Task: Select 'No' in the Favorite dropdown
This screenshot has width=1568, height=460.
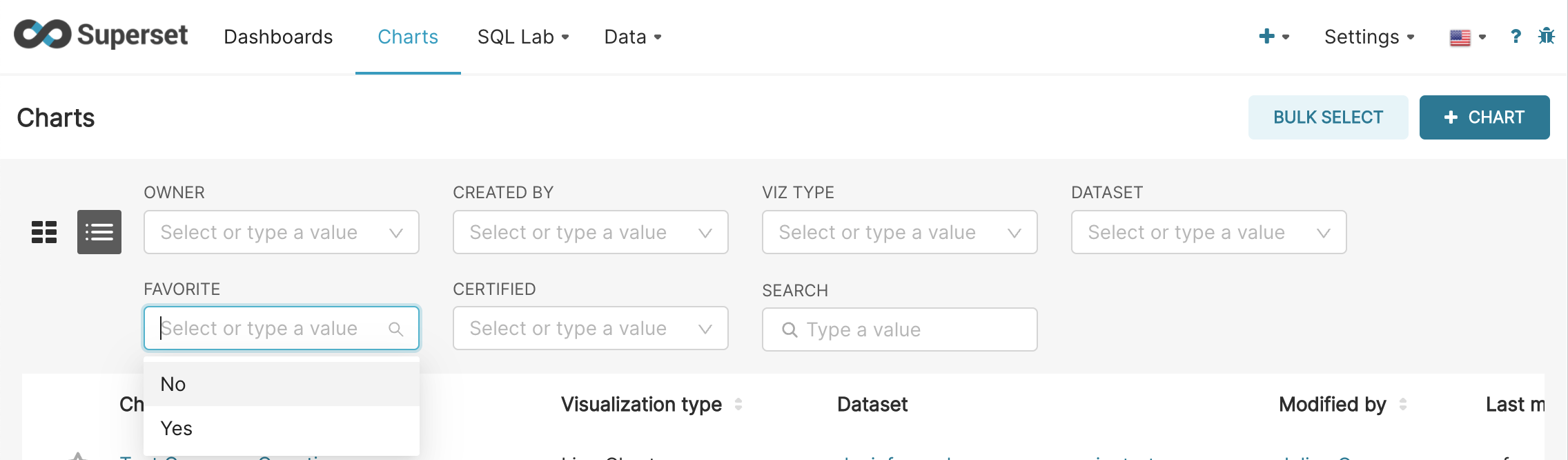Action: (x=173, y=384)
